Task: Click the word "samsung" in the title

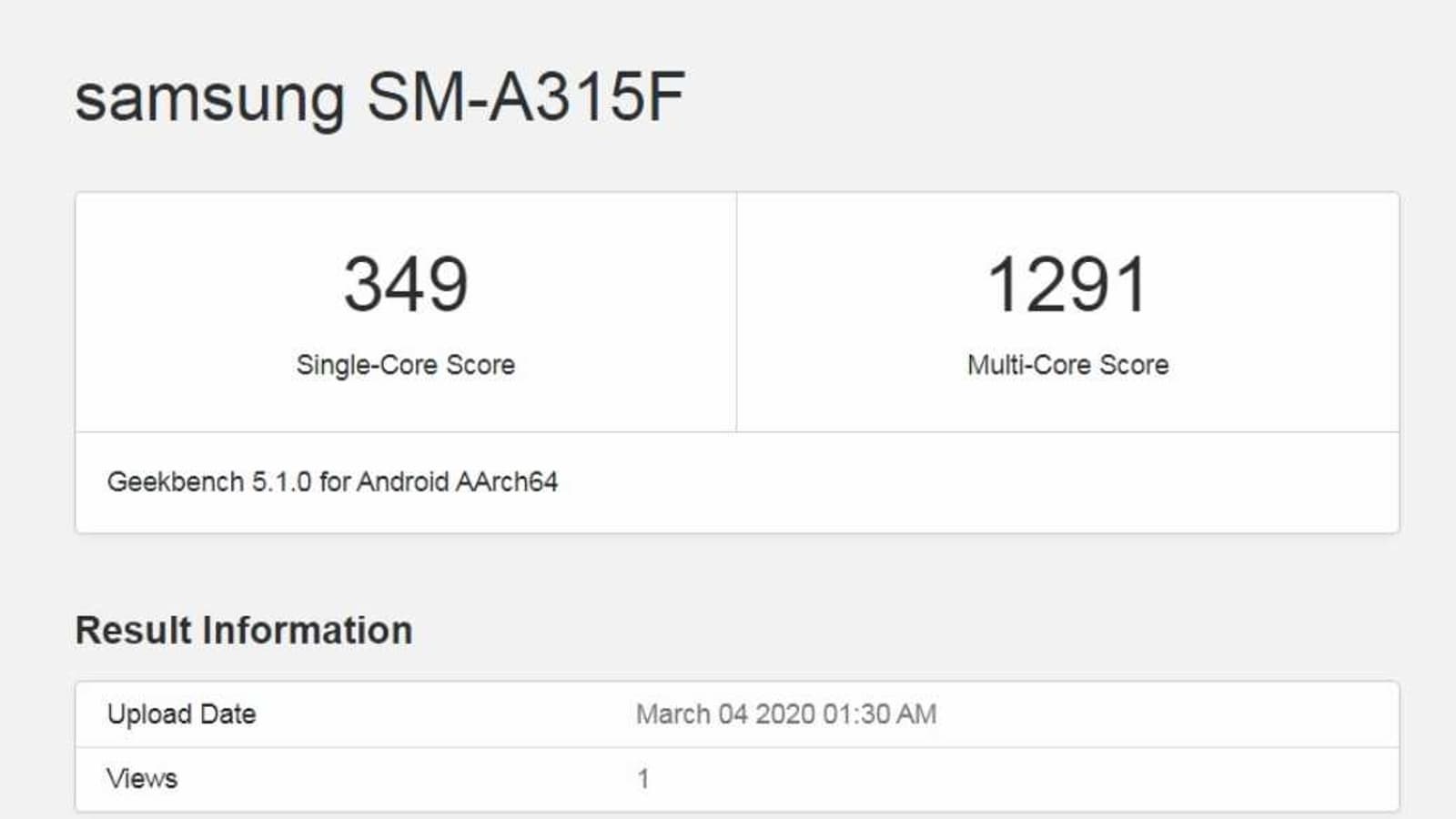Action: click(209, 98)
